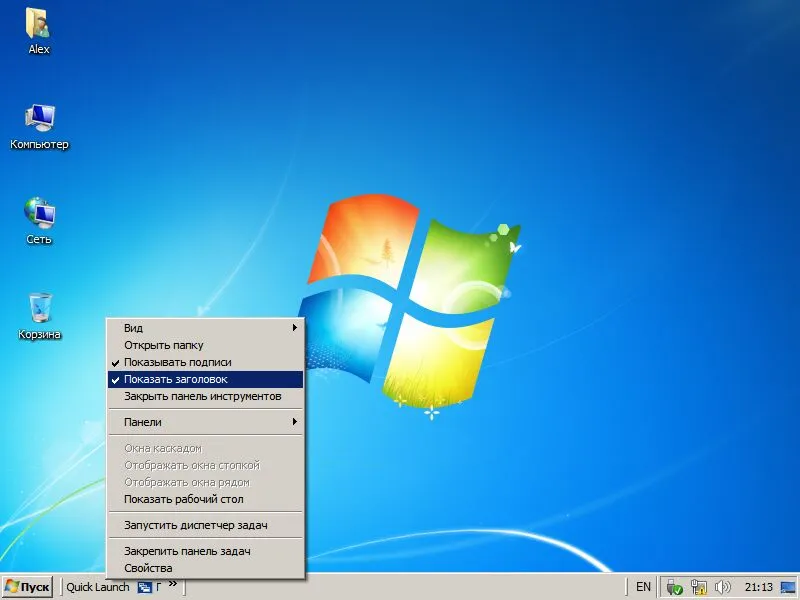Image resolution: width=800 pixels, height=600 pixels.
Task: Click the Quick Launch switch-windows icon
Action: (x=145, y=587)
